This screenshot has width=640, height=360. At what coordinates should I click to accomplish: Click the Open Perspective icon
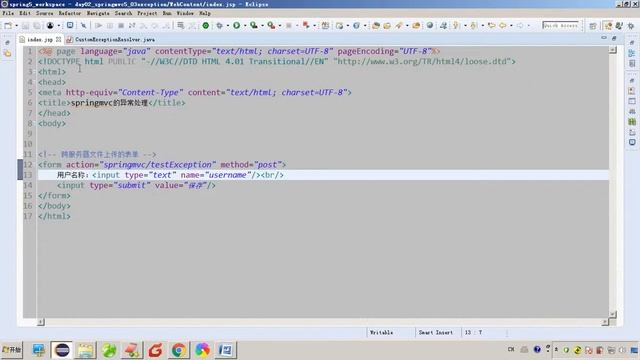[593, 26]
